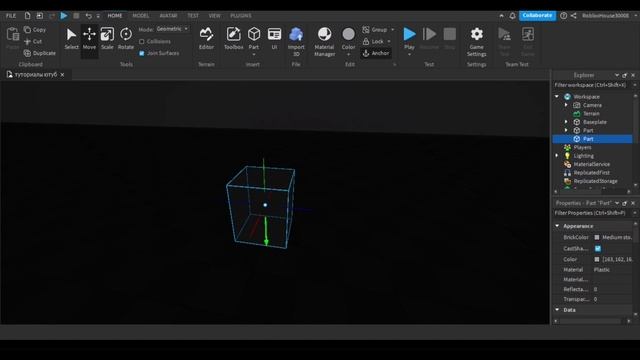Viewport: 640px width, 360px height.
Task: Toggle the Anchor button
Action: tap(376, 53)
